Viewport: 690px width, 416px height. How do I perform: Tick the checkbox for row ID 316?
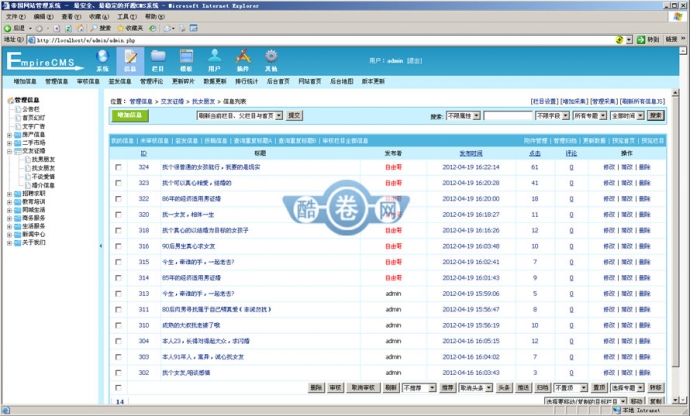click(x=118, y=247)
